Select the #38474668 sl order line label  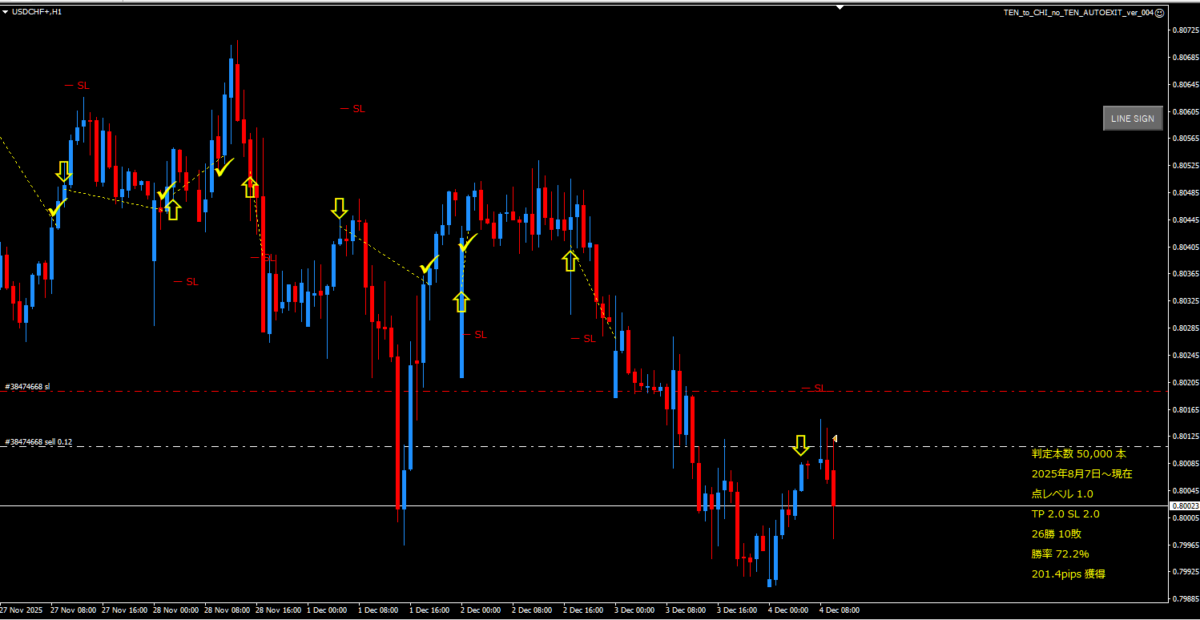27,386
